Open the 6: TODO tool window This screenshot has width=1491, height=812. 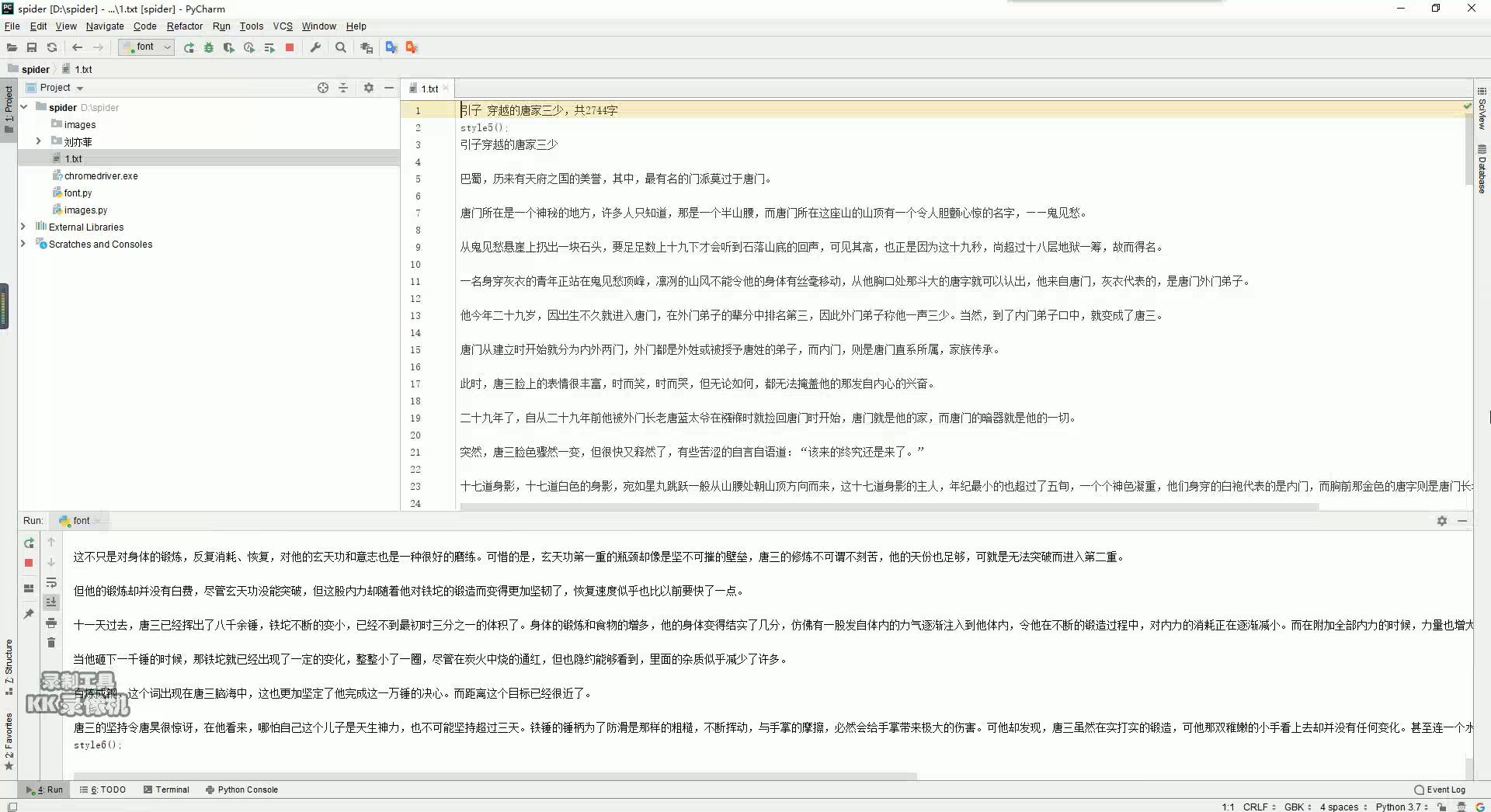[x=103, y=789]
